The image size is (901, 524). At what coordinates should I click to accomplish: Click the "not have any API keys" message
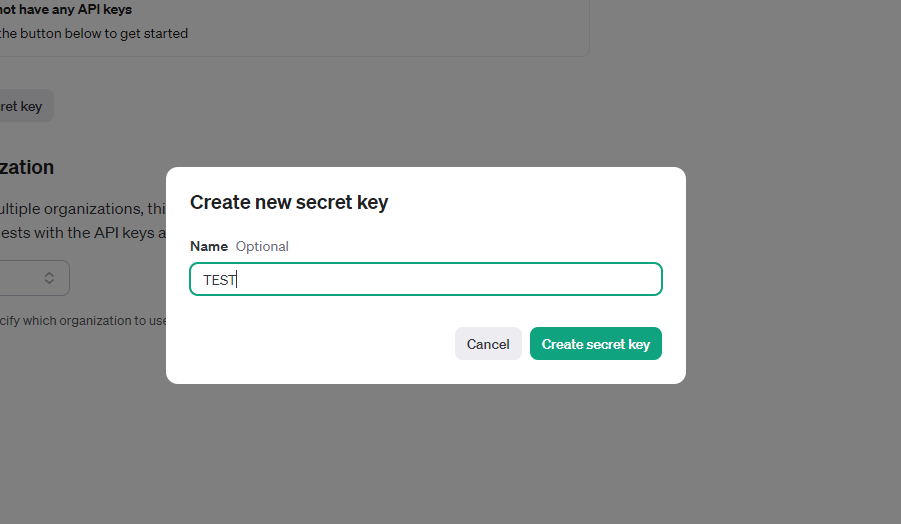click(x=66, y=10)
